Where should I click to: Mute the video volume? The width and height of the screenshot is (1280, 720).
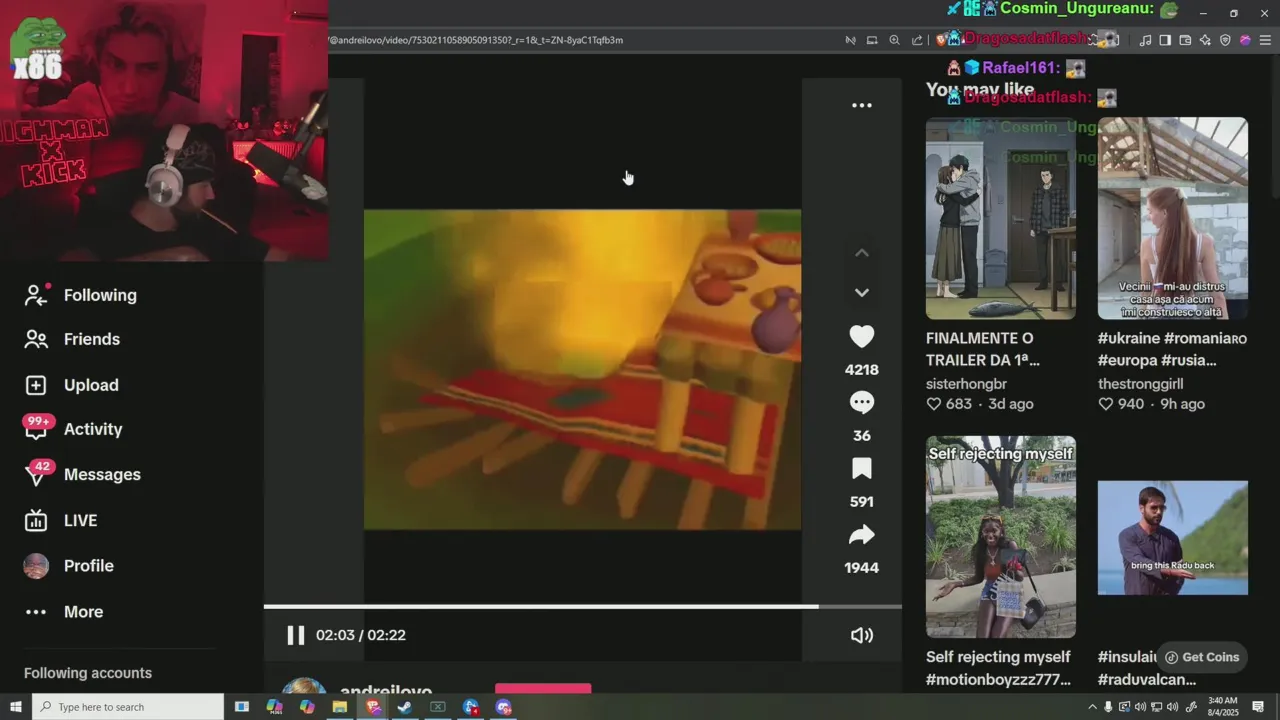[861, 635]
